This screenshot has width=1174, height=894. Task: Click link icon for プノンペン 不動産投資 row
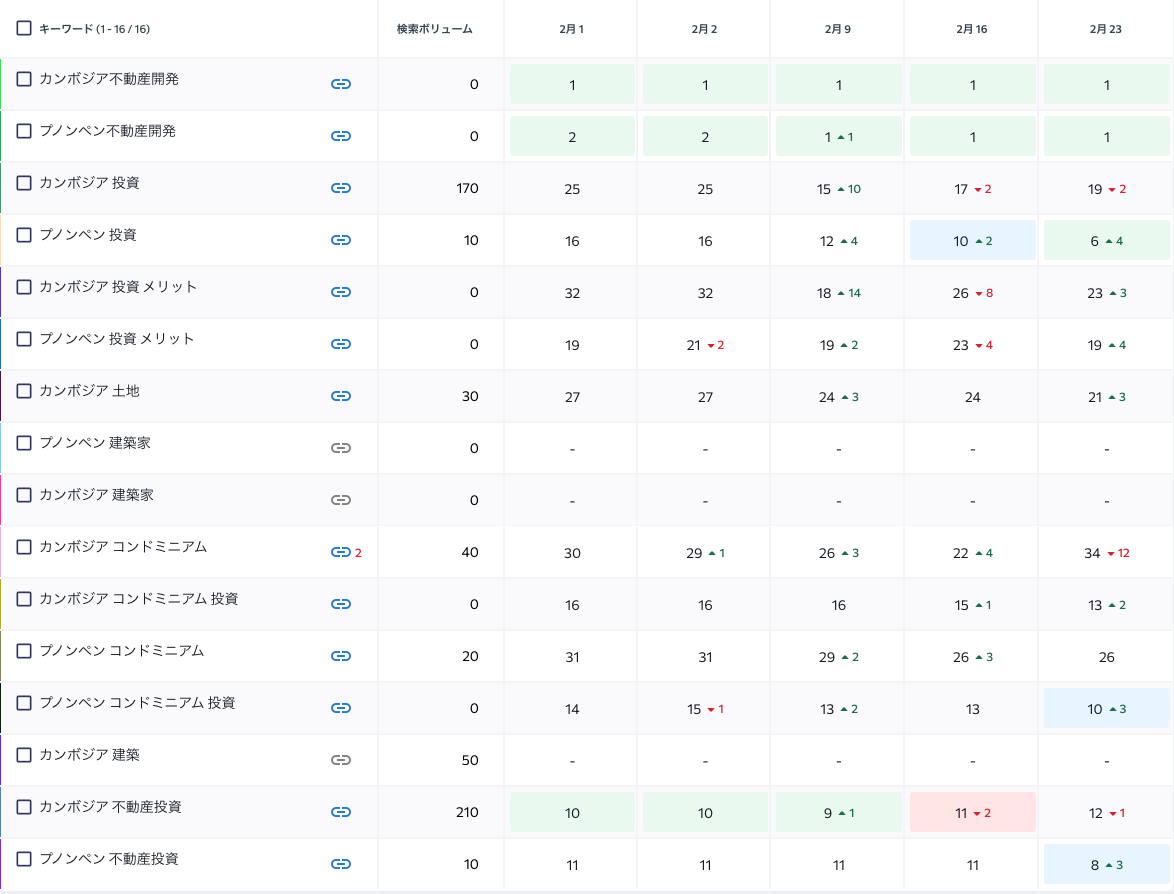(341, 864)
